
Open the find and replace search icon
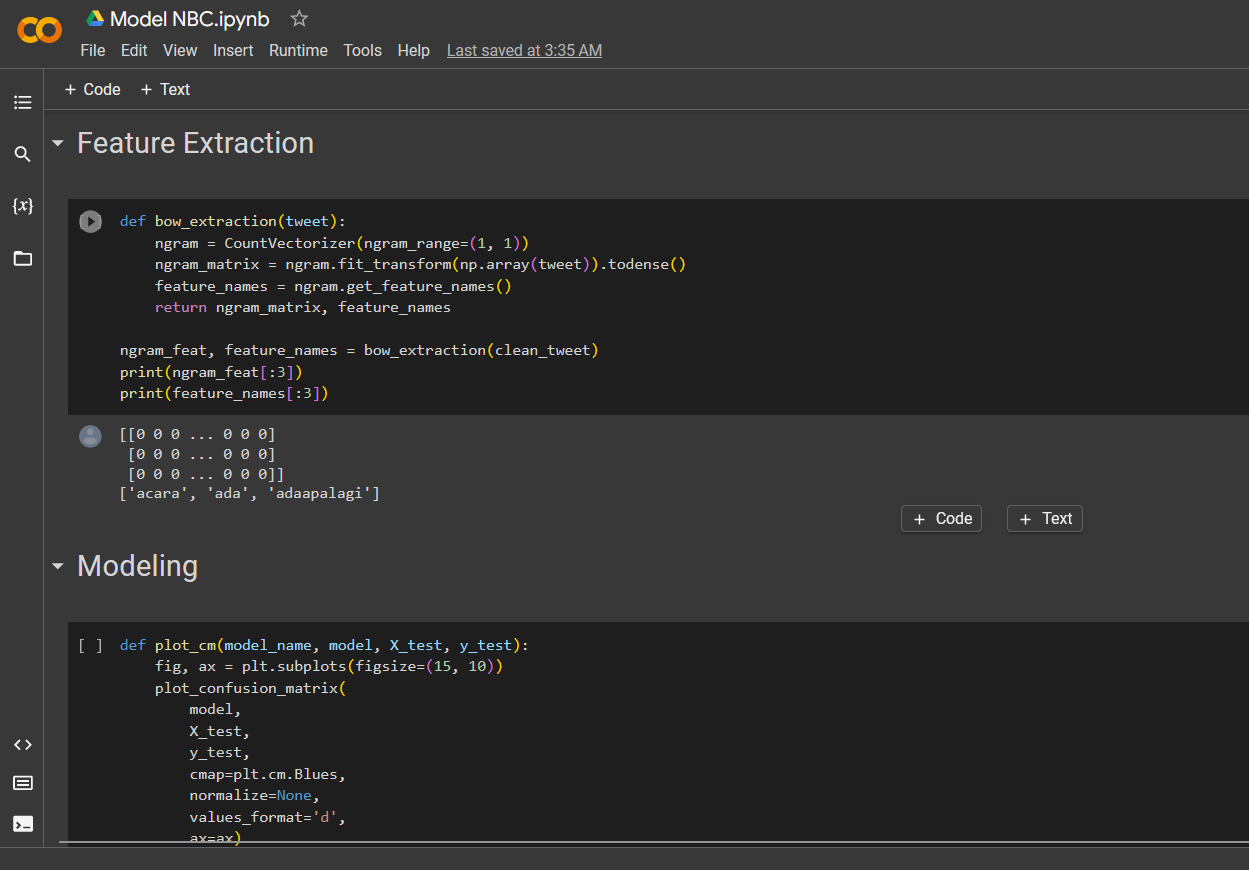22,154
